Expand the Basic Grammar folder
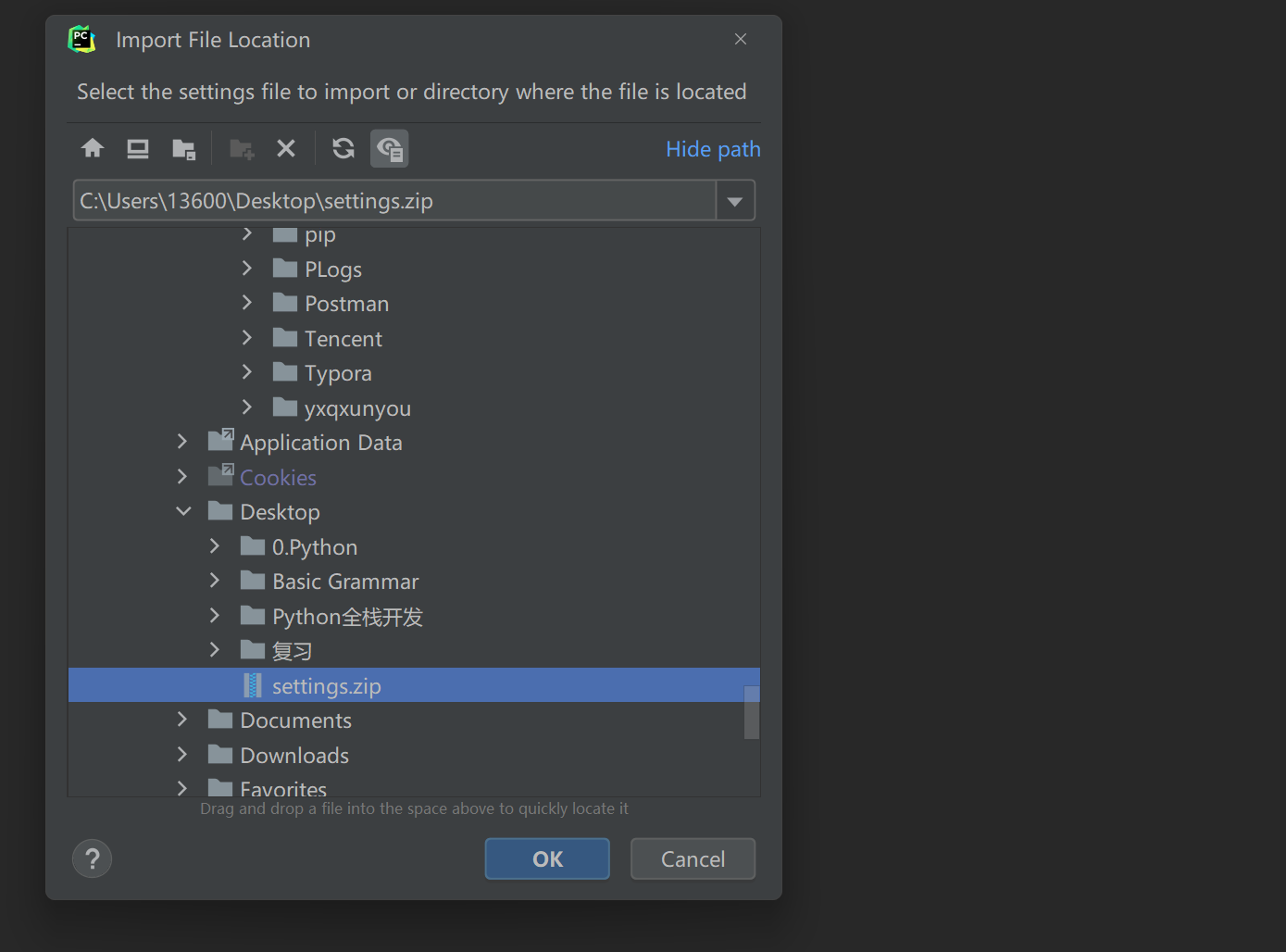 tap(215, 581)
